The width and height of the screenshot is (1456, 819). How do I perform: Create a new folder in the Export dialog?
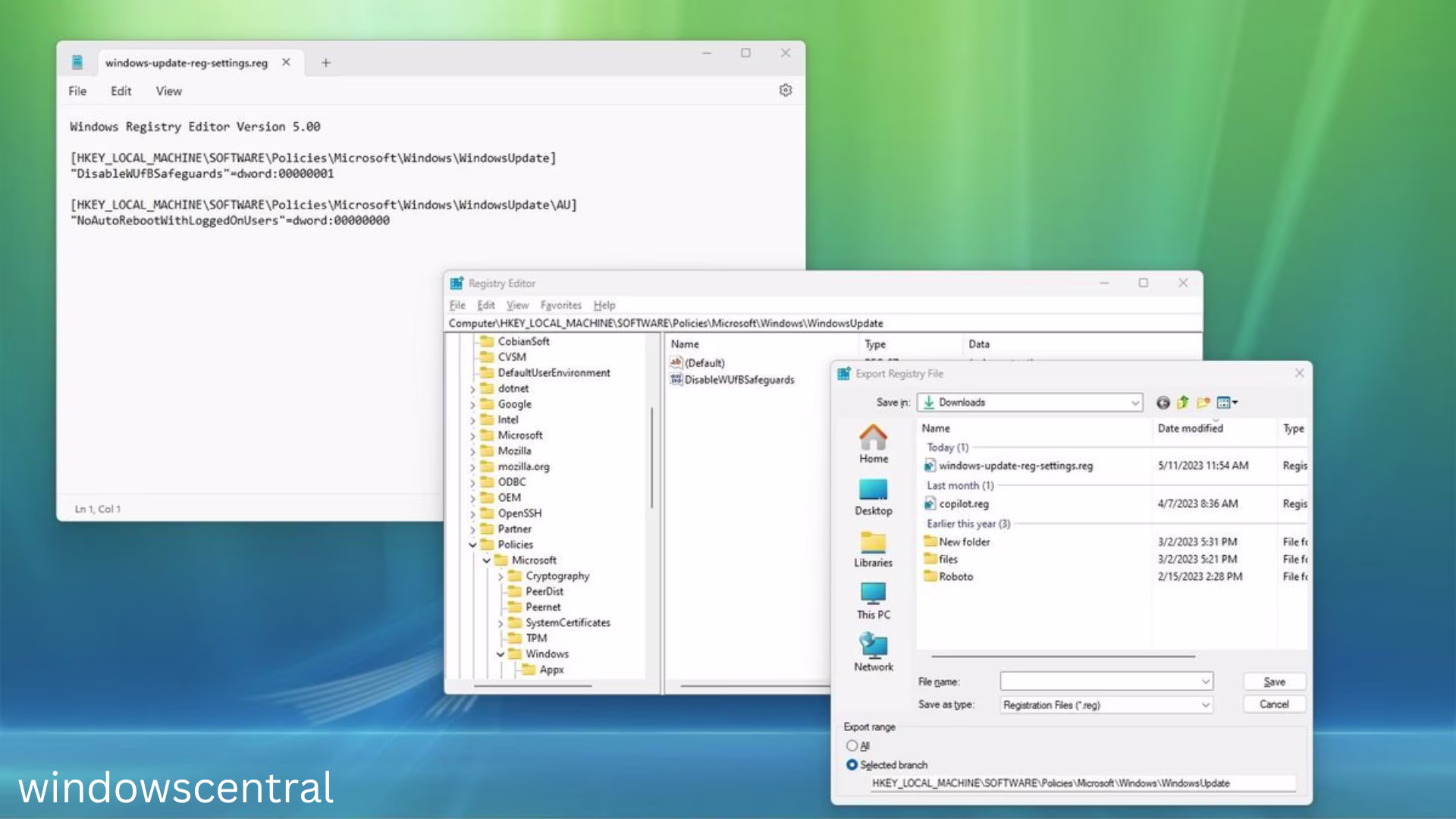click(1203, 403)
